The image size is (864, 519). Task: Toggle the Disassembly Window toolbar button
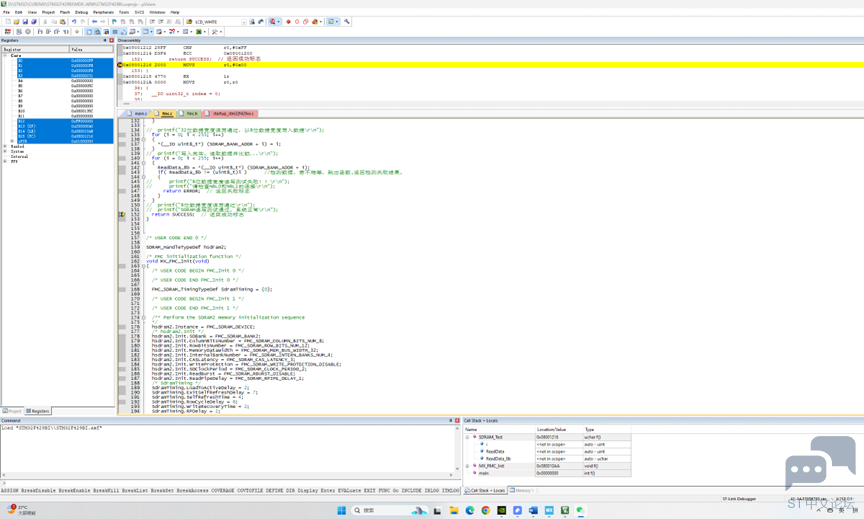tap(97, 31)
